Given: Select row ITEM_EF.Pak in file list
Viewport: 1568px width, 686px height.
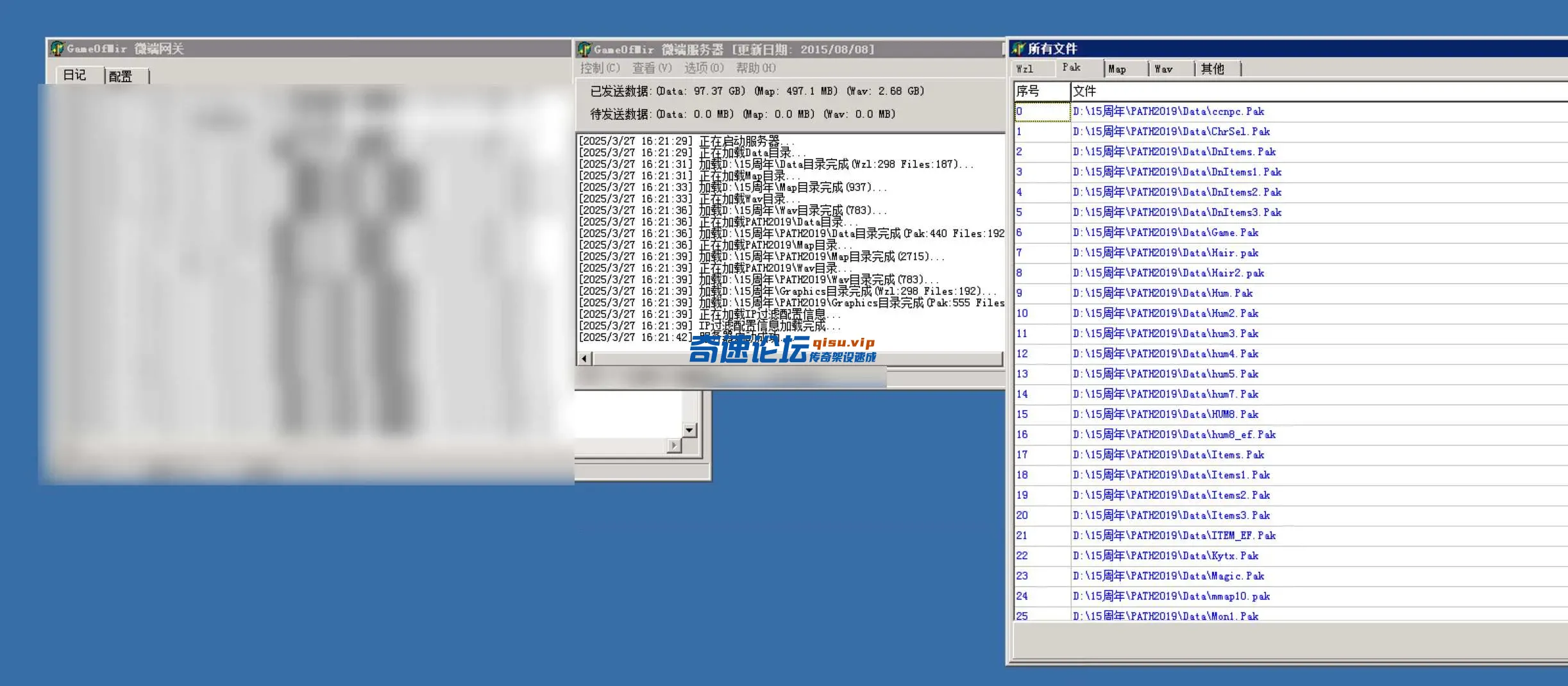Looking at the screenshot, I should point(1291,535).
